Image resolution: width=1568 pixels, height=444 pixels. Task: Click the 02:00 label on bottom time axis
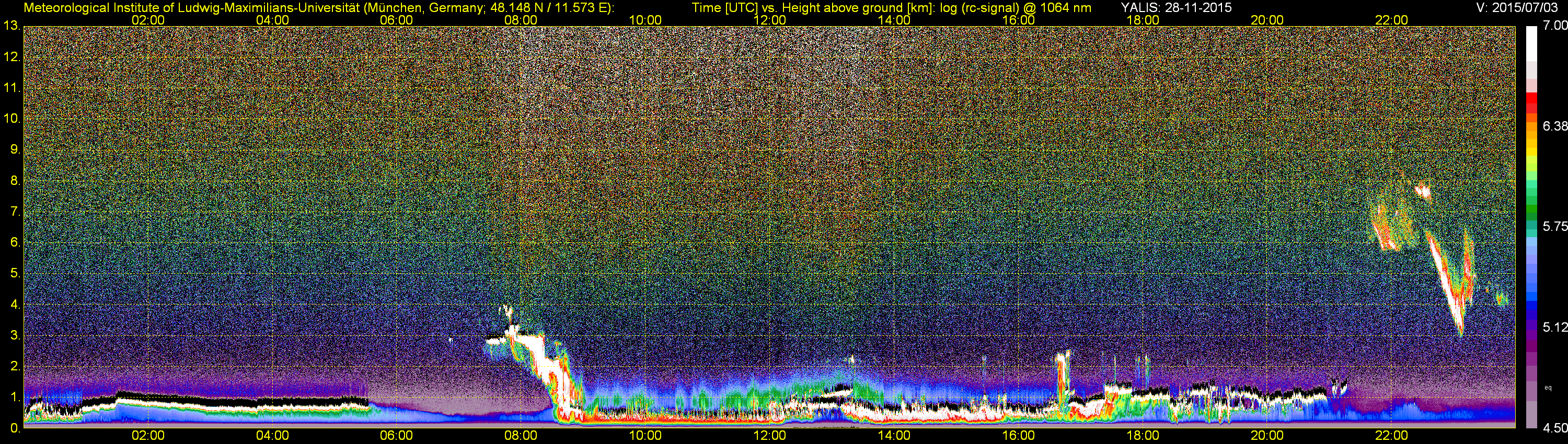[148, 436]
